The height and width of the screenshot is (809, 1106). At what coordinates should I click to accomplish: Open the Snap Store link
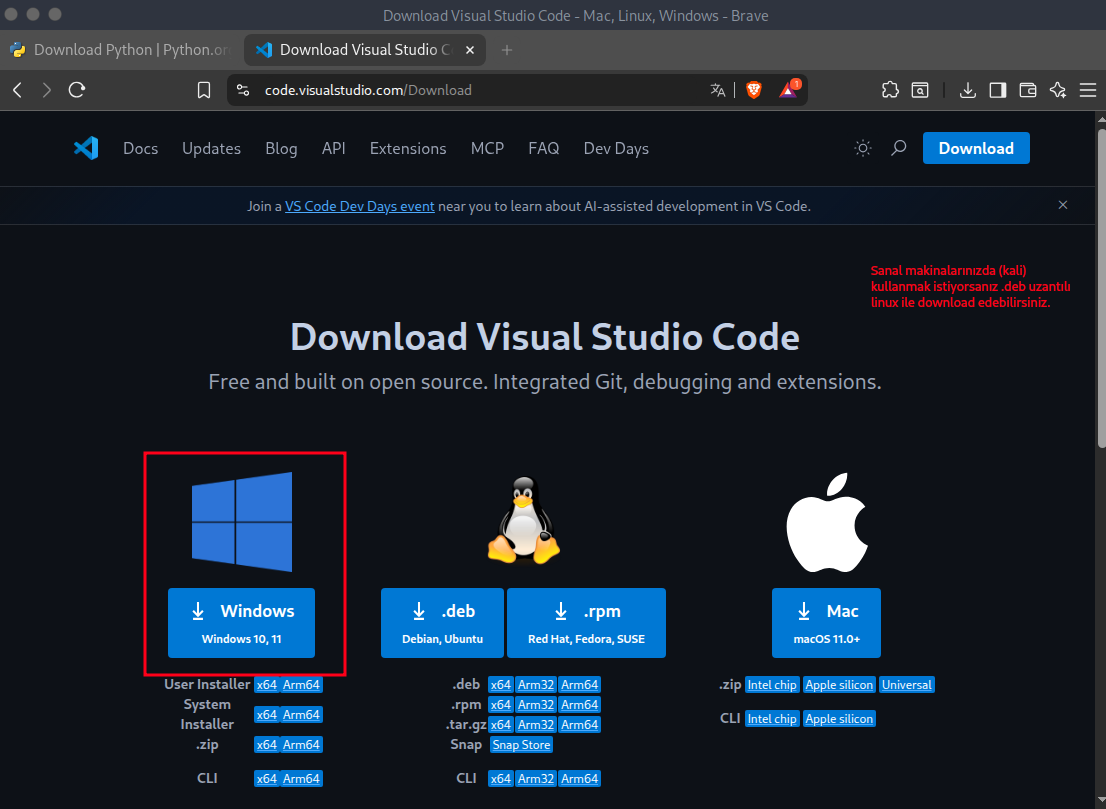(521, 745)
